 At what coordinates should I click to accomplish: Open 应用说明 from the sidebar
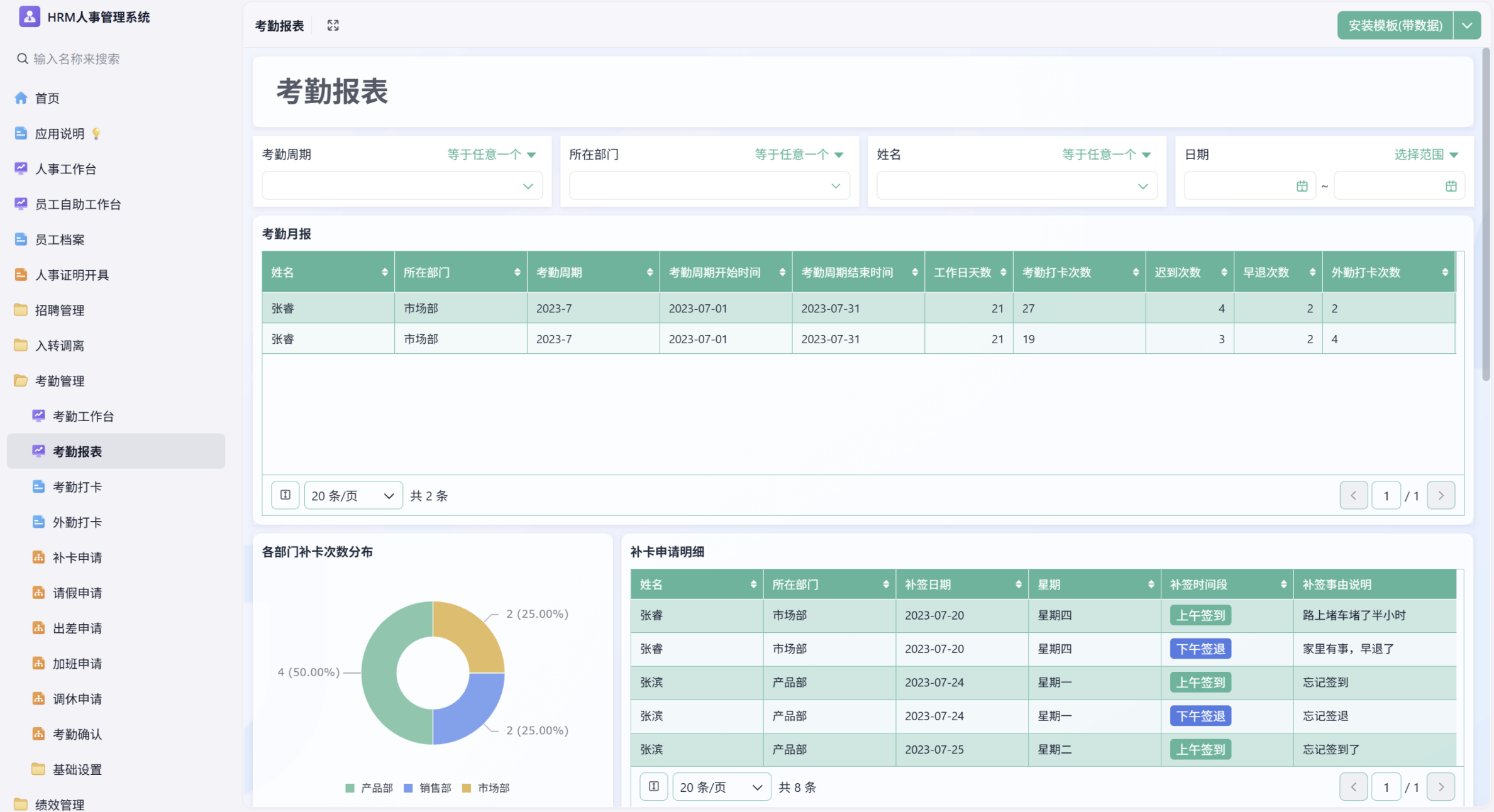point(59,133)
